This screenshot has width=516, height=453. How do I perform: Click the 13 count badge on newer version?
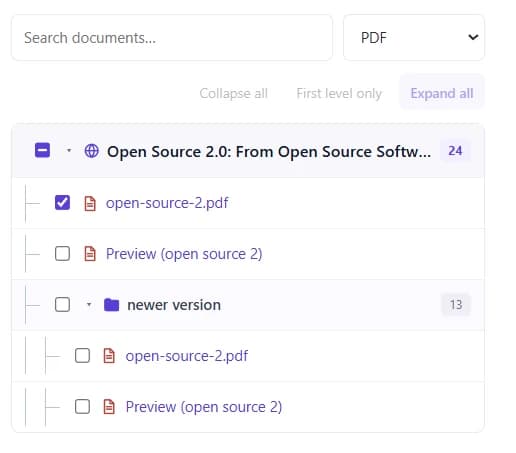456,304
